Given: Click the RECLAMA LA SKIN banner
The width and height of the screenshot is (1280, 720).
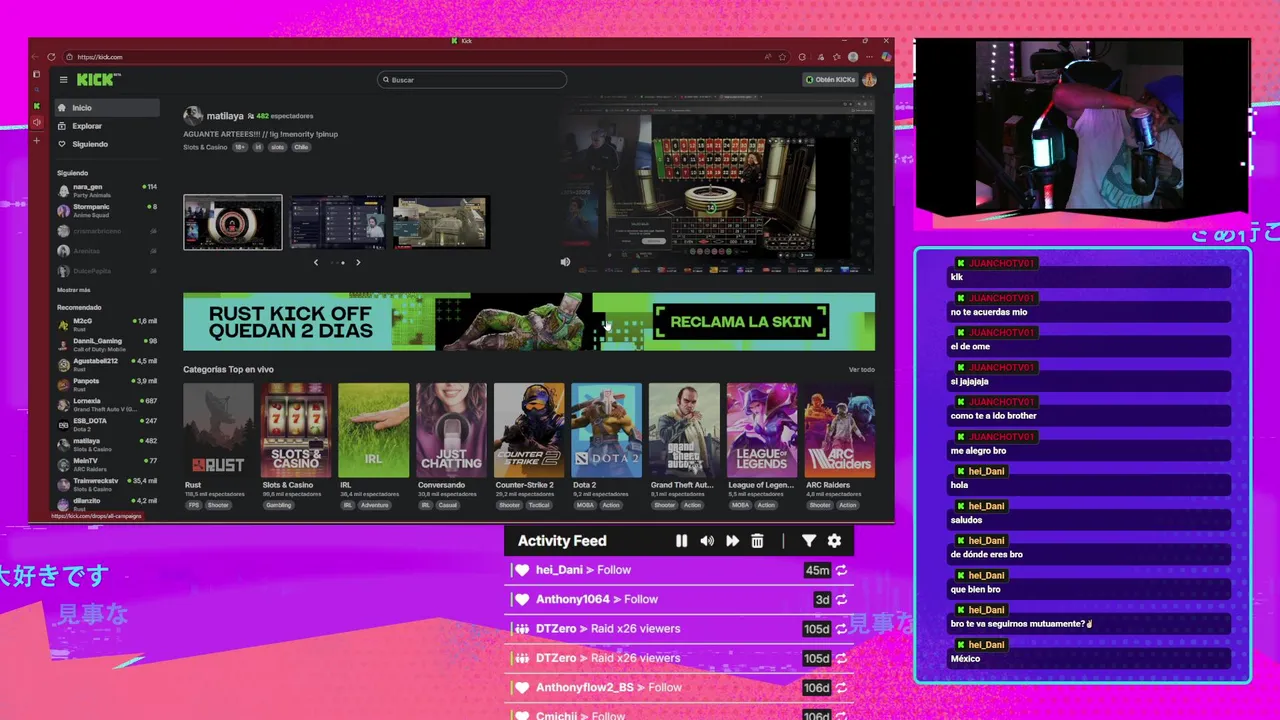Looking at the screenshot, I should pyautogui.click(x=740, y=322).
